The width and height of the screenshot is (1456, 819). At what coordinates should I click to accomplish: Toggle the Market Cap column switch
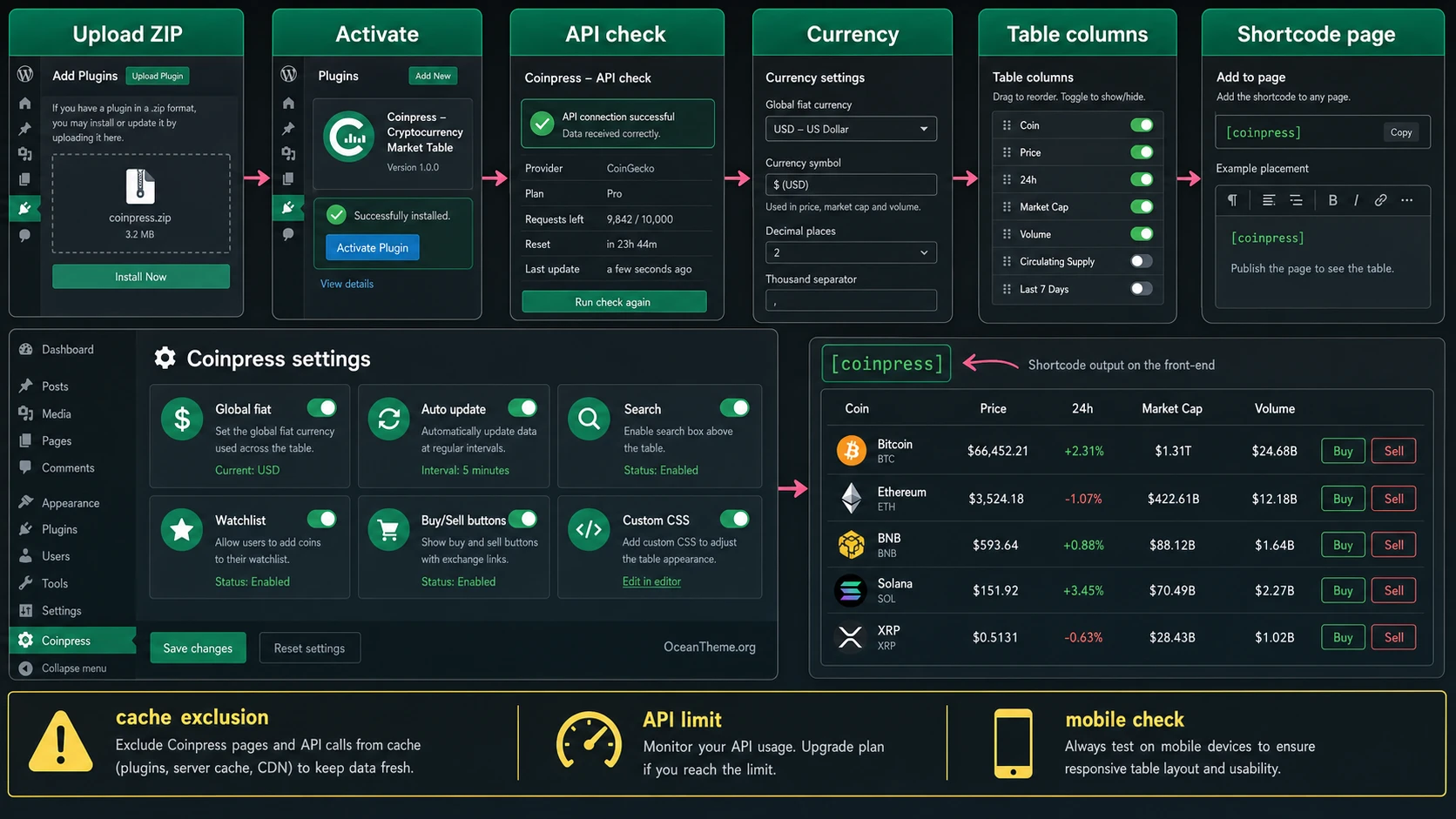coord(1142,206)
